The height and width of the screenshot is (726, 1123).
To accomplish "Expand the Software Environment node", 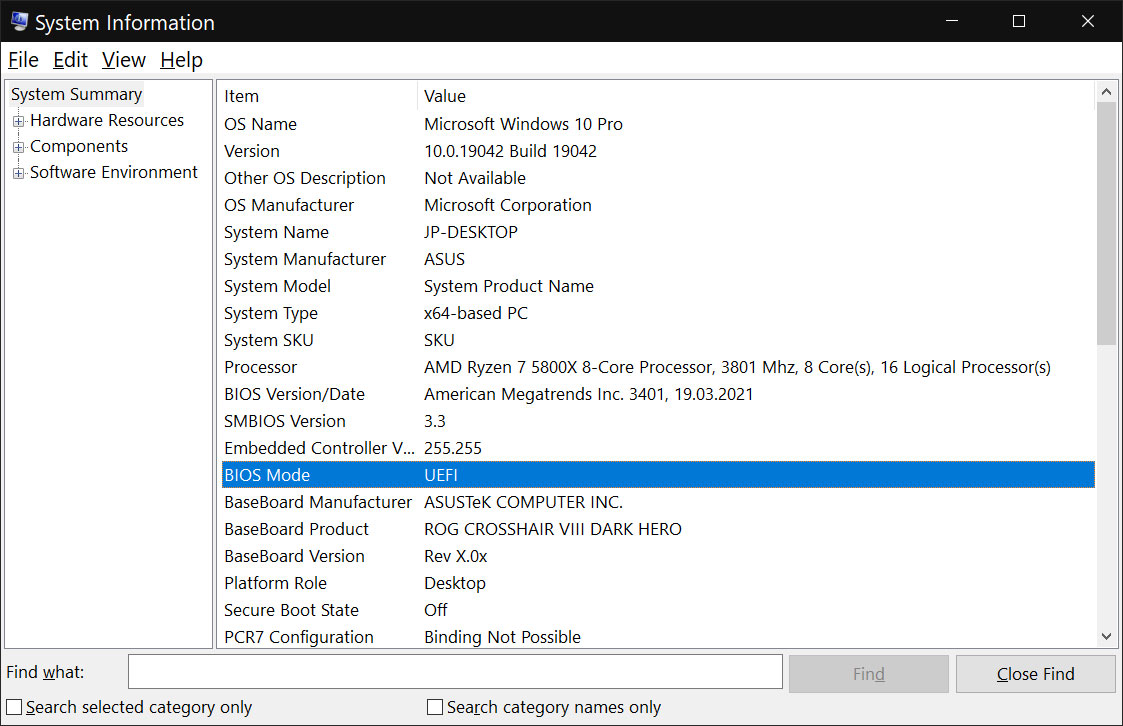I will pyautogui.click(x=19, y=173).
